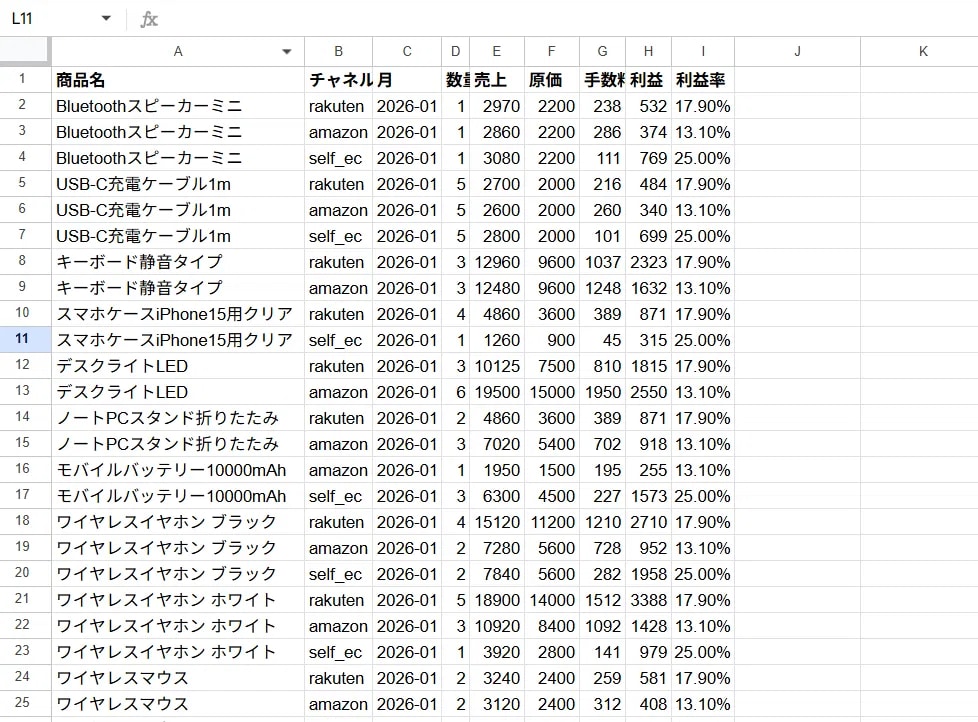Click 25.00% margin in row 17
The width and height of the screenshot is (978, 722).
(x=703, y=496)
